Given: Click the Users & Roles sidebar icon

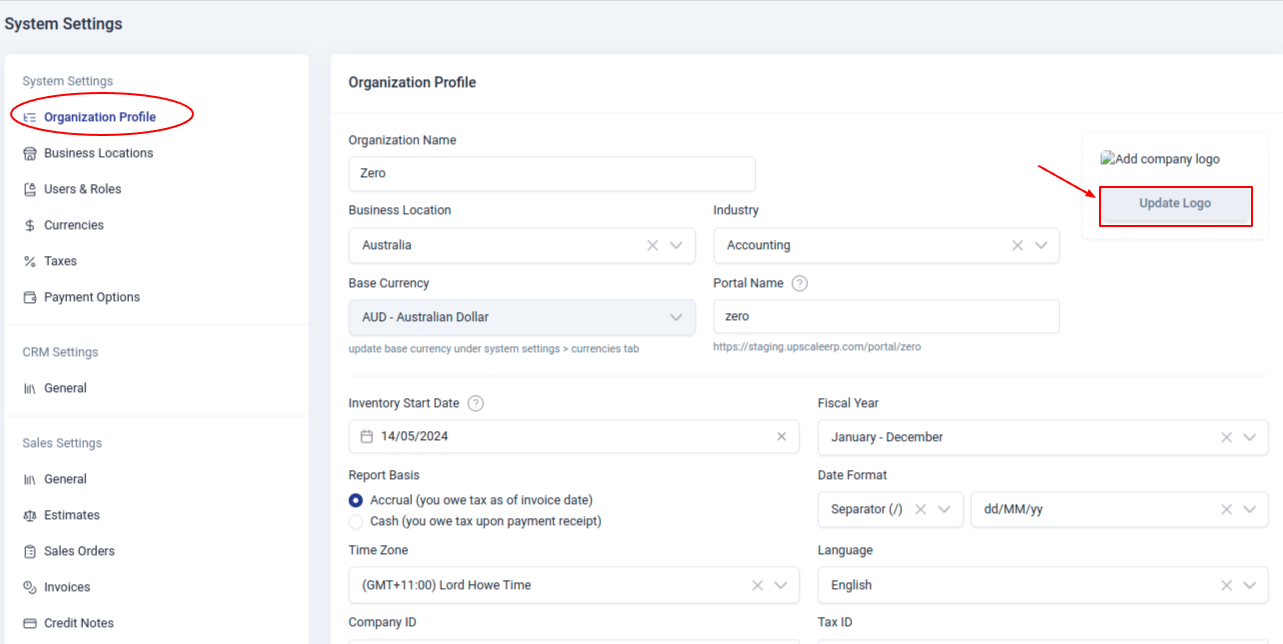Looking at the screenshot, I should 30,189.
